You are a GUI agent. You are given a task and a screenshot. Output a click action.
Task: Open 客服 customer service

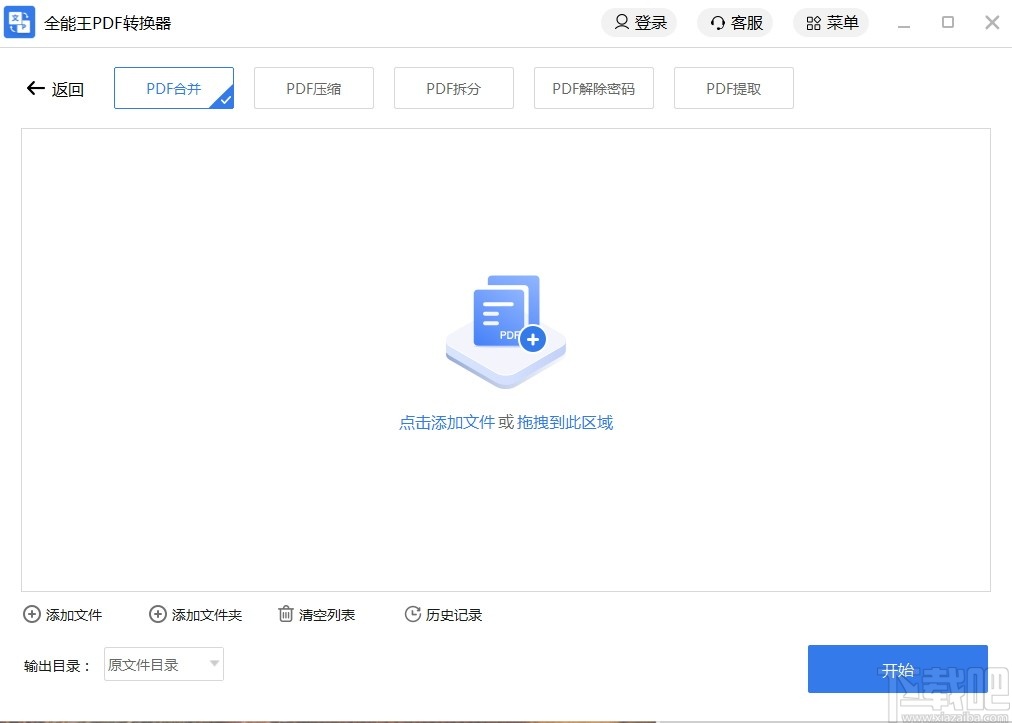[x=735, y=22]
